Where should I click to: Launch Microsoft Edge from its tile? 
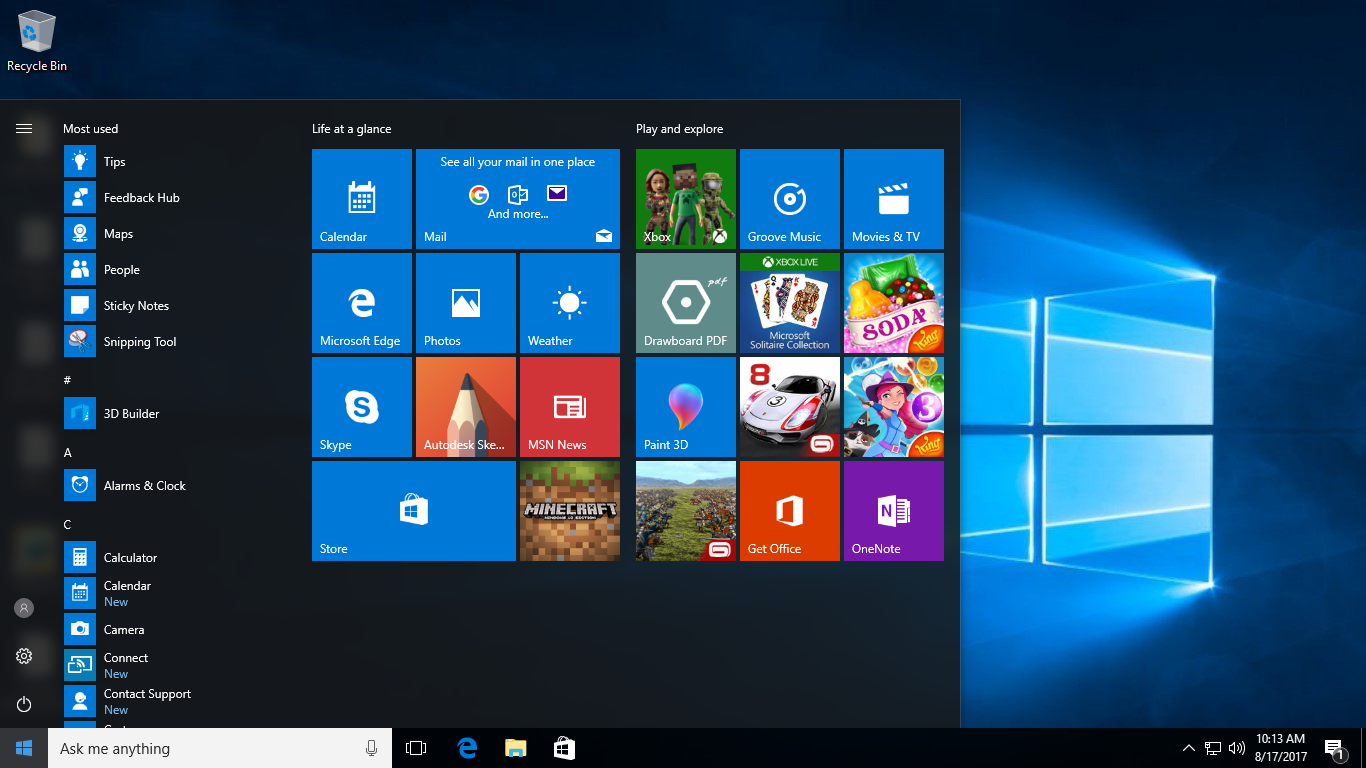coord(362,303)
